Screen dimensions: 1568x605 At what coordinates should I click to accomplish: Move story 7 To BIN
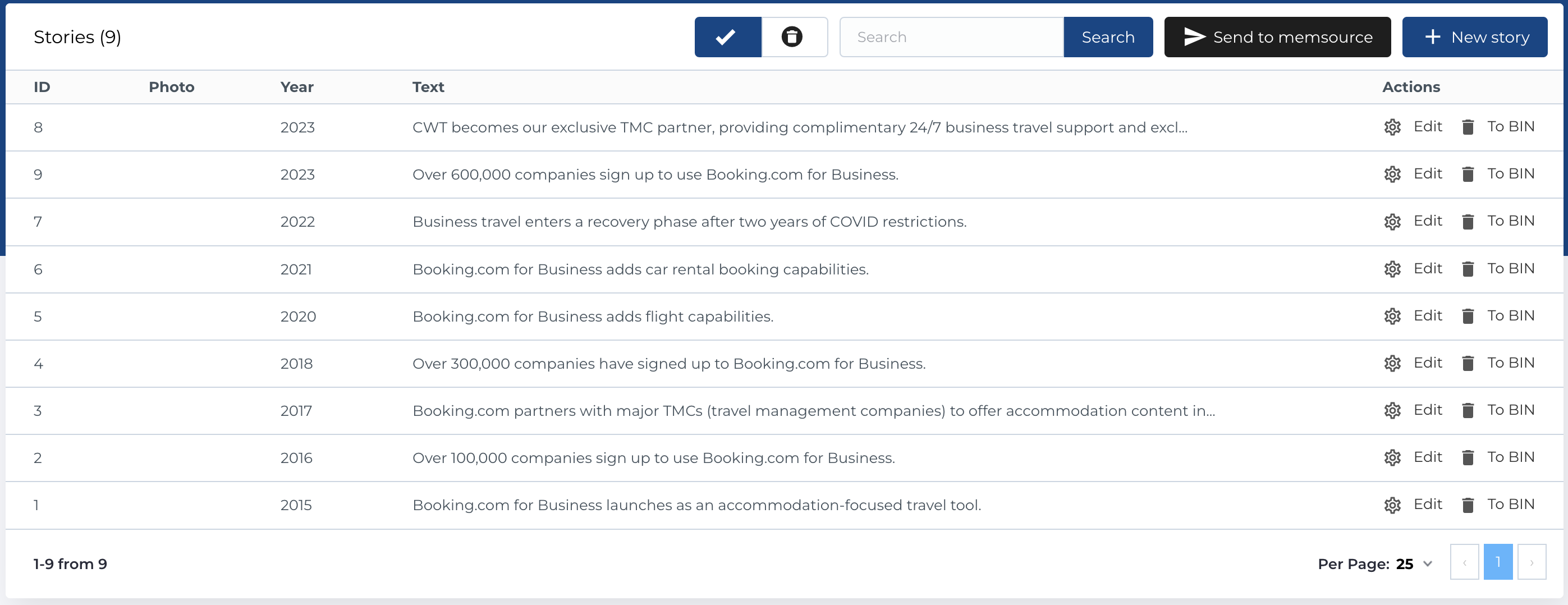click(x=1510, y=221)
